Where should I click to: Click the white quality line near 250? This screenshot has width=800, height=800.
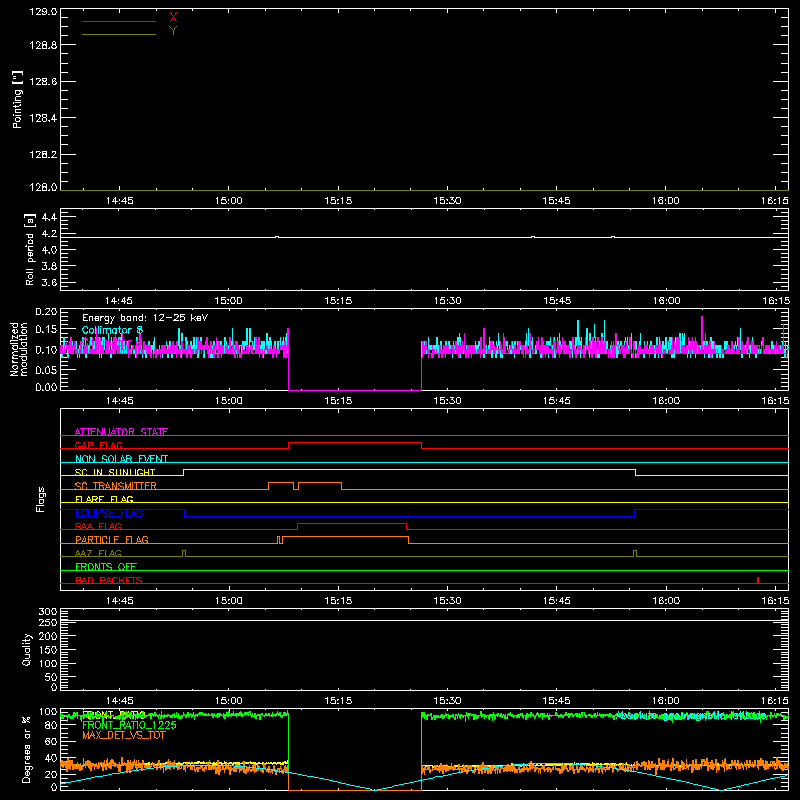pos(424,620)
